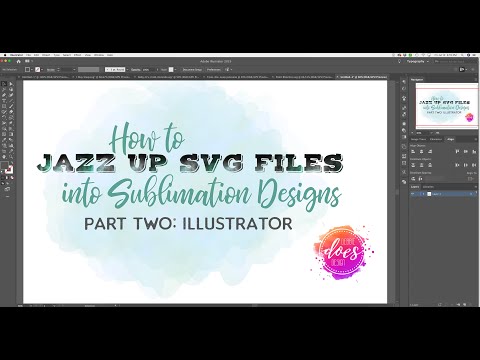This screenshot has width=480, height=360.
Task: Open the Align To dropdown
Action: 470,179
